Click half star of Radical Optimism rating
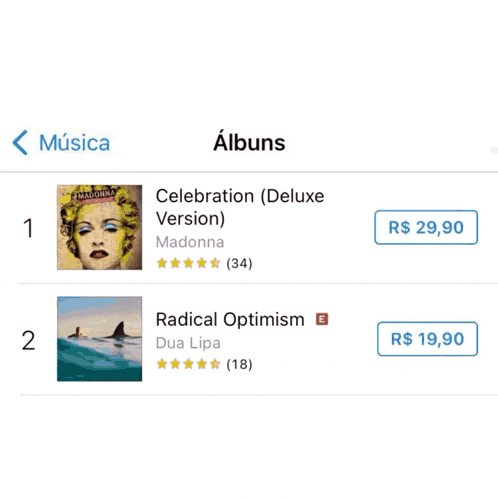Viewport: 498px width, 498px height. coord(215,364)
